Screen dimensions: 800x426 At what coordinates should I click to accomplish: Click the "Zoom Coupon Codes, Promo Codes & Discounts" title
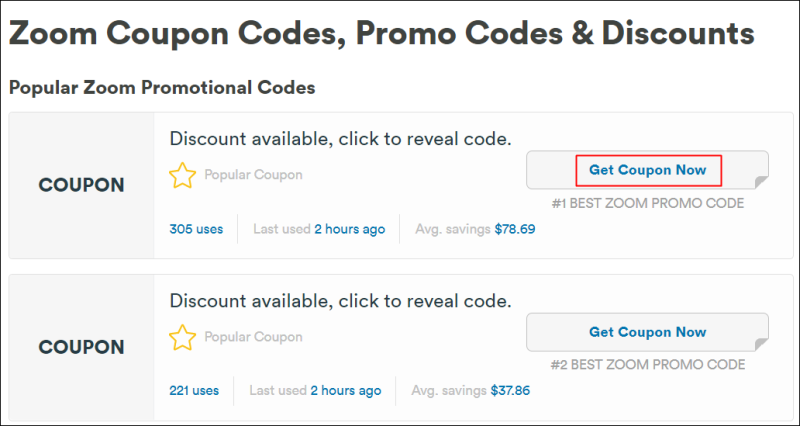[x=381, y=34]
